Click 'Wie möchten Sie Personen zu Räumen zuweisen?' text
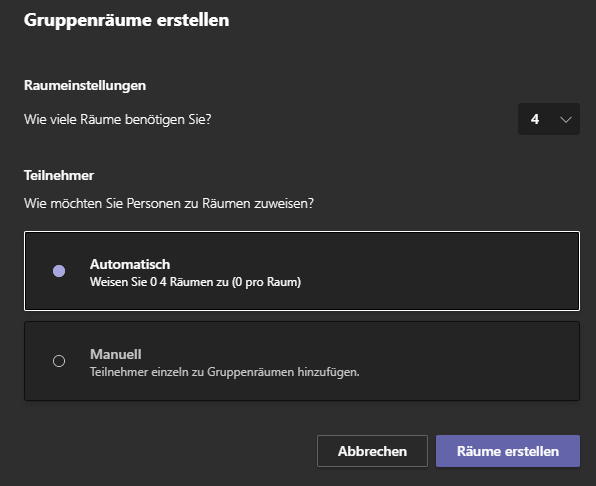Screen dimensions: 596x486 point(169,203)
